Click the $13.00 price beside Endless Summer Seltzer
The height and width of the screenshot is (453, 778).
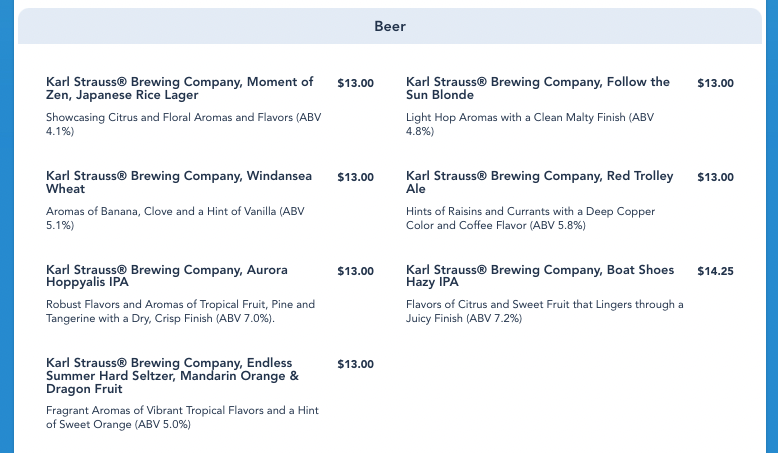(355, 364)
